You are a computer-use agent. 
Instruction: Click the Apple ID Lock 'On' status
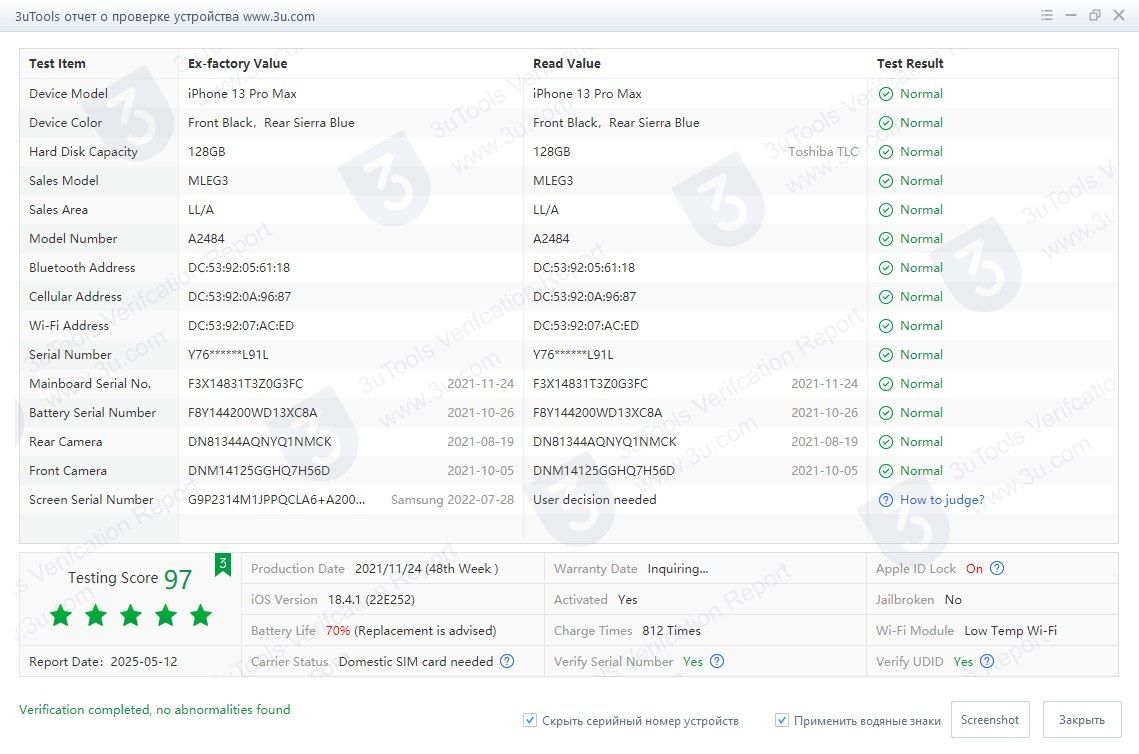[974, 569]
